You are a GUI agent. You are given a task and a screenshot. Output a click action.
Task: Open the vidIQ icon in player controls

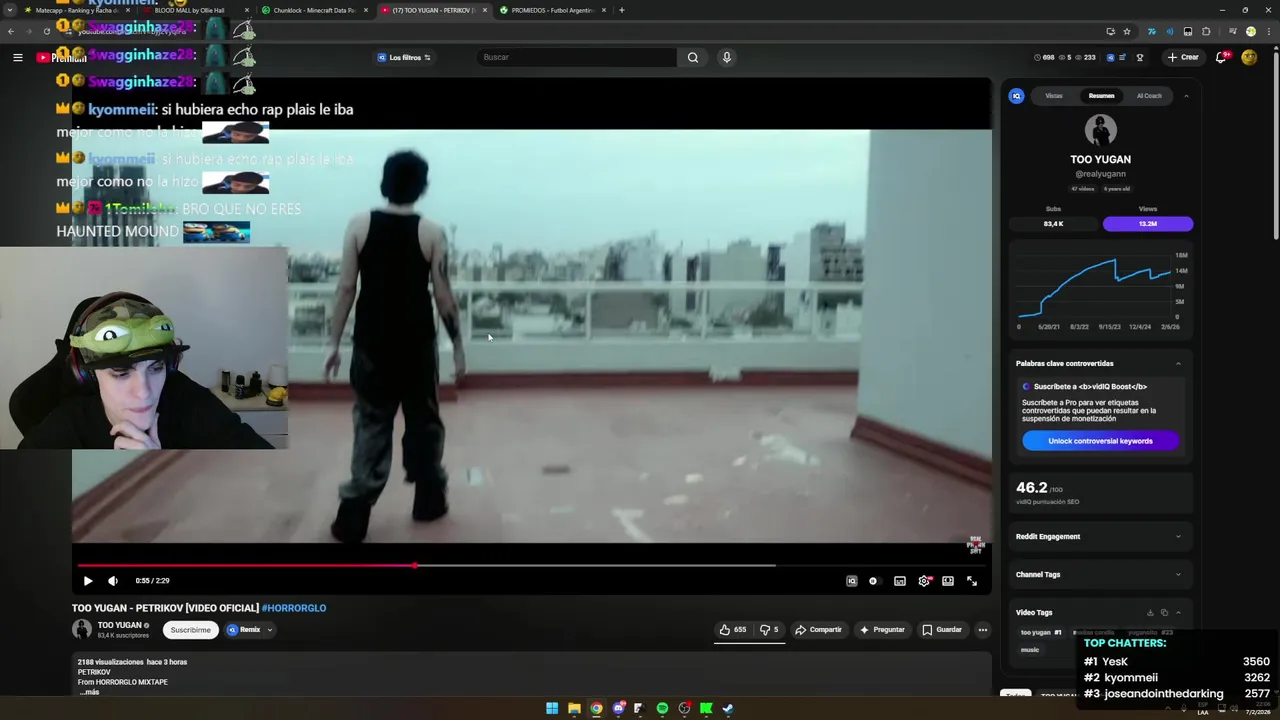(852, 581)
